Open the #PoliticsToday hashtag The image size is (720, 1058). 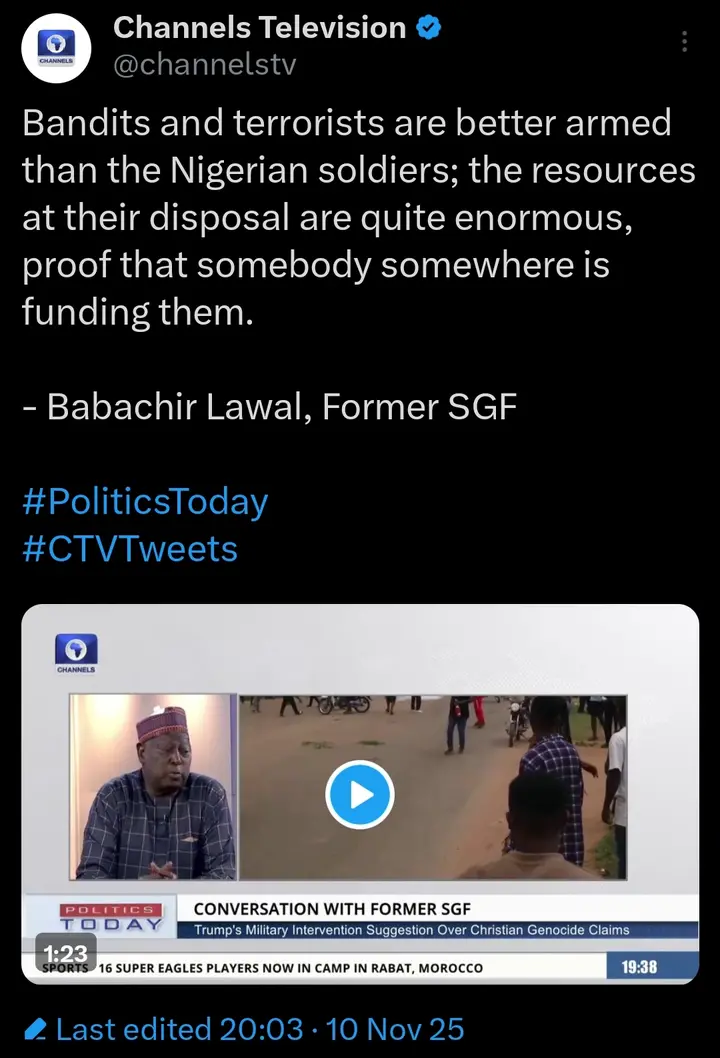coord(145,501)
